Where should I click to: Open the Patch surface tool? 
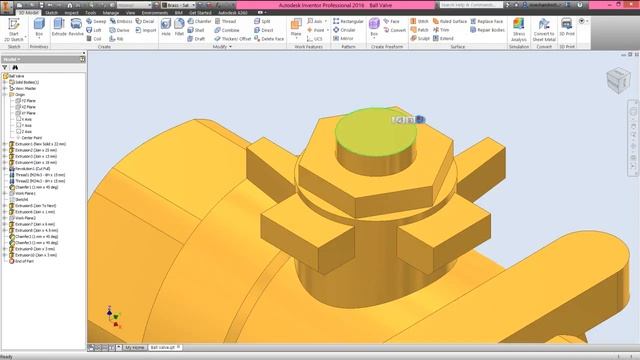(419, 30)
